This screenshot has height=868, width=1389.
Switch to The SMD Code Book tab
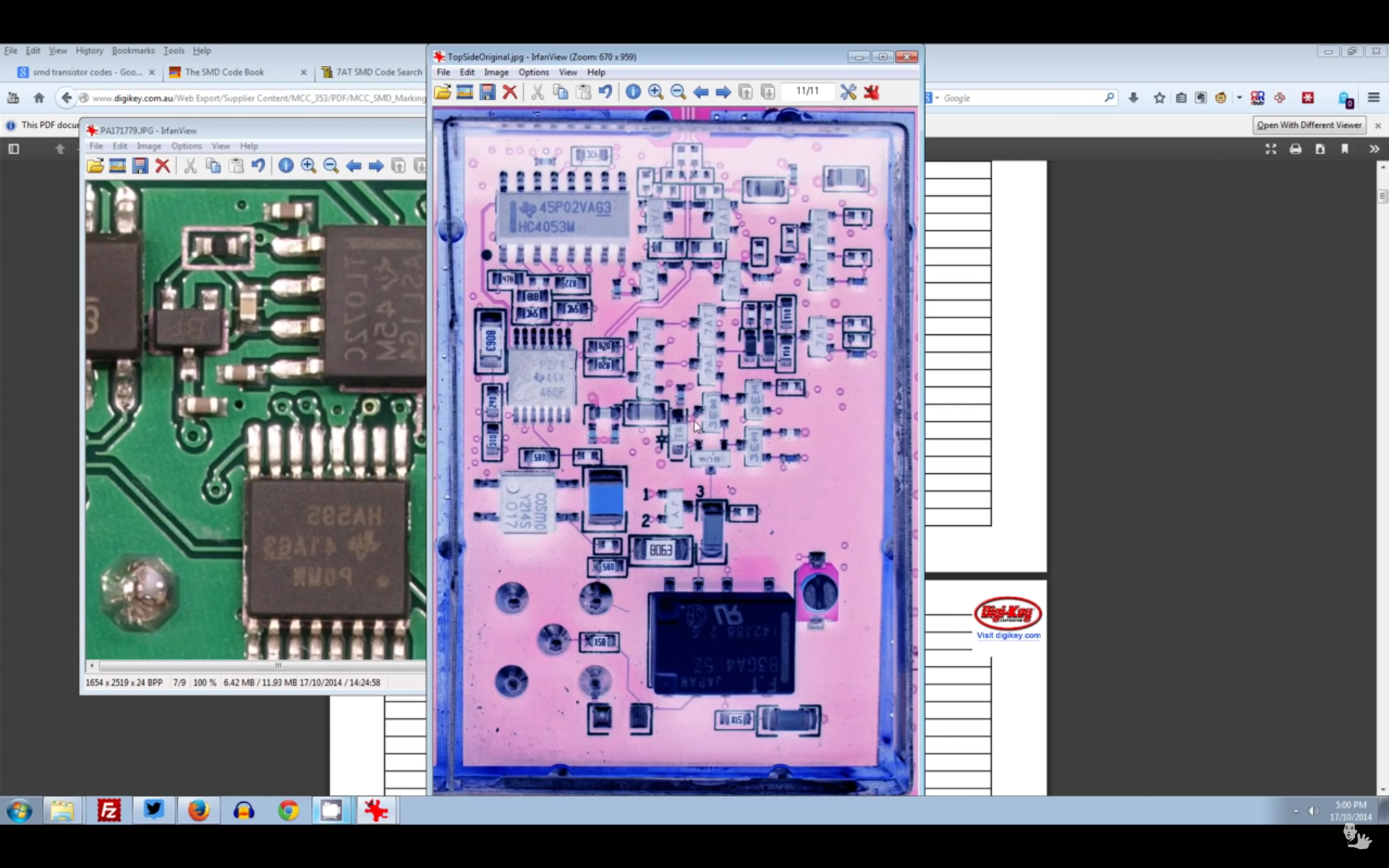(224, 72)
